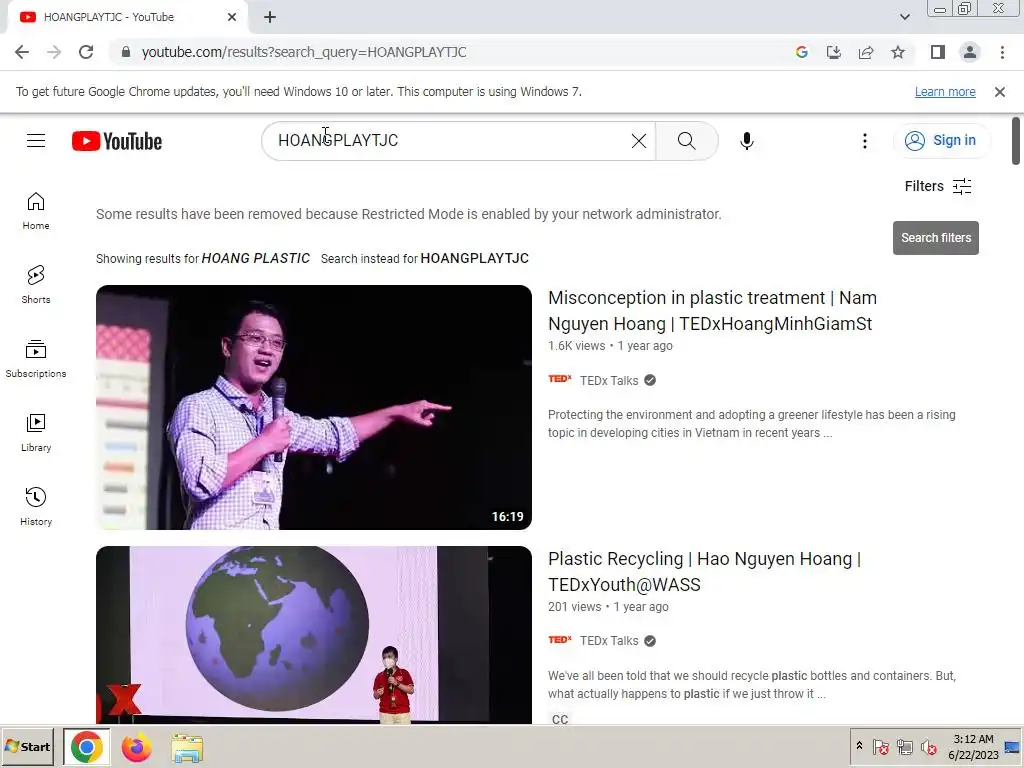Open a new tab with plus button
The image size is (1024, 768).
[270, 17]
